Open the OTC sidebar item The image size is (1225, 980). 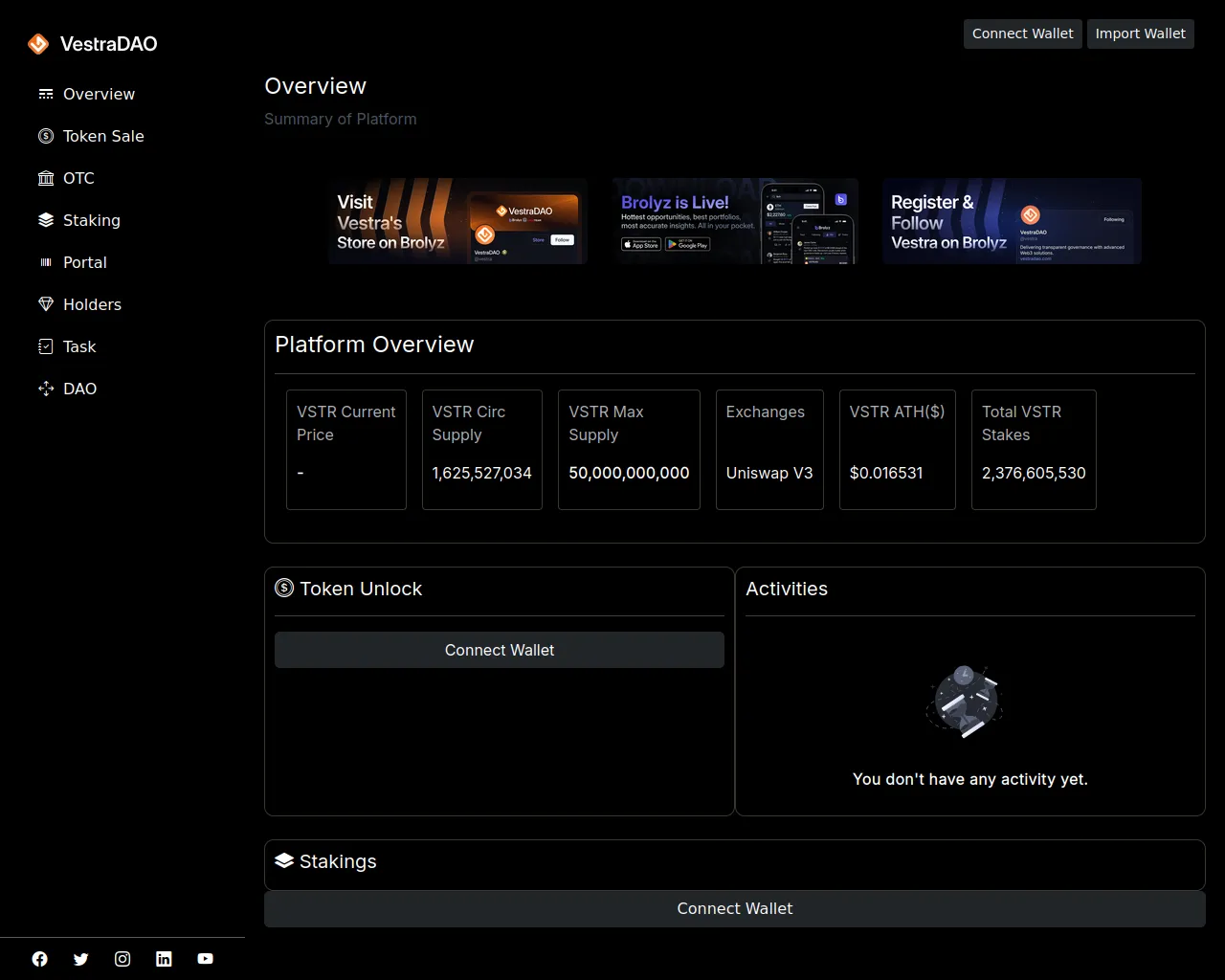78,178
